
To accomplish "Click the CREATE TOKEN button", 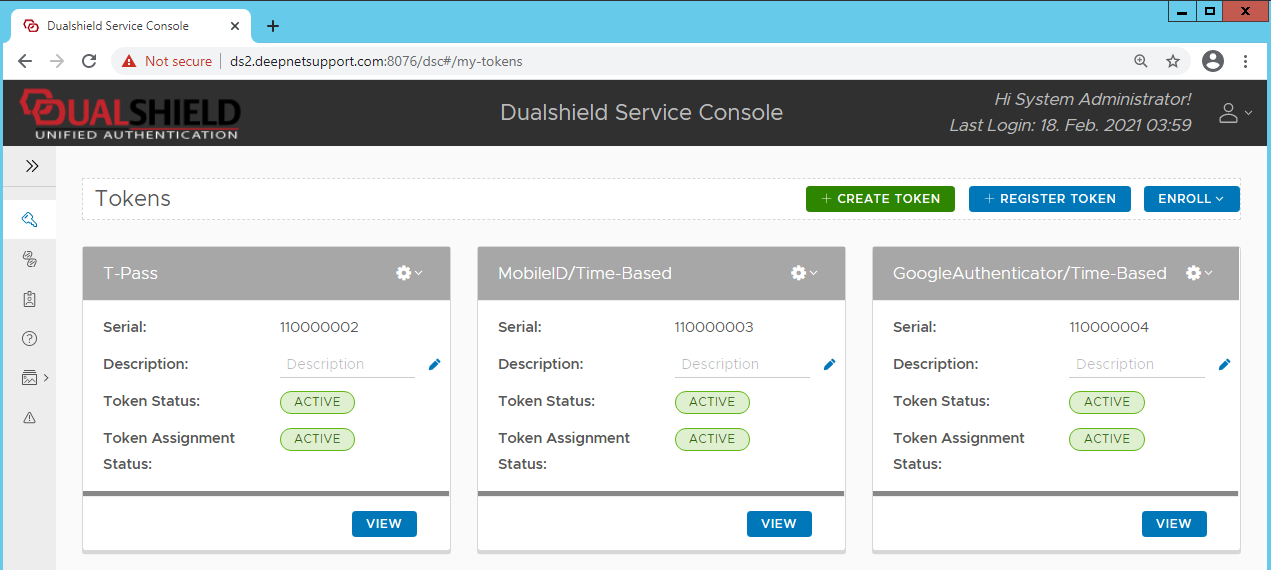I will 880,199.
